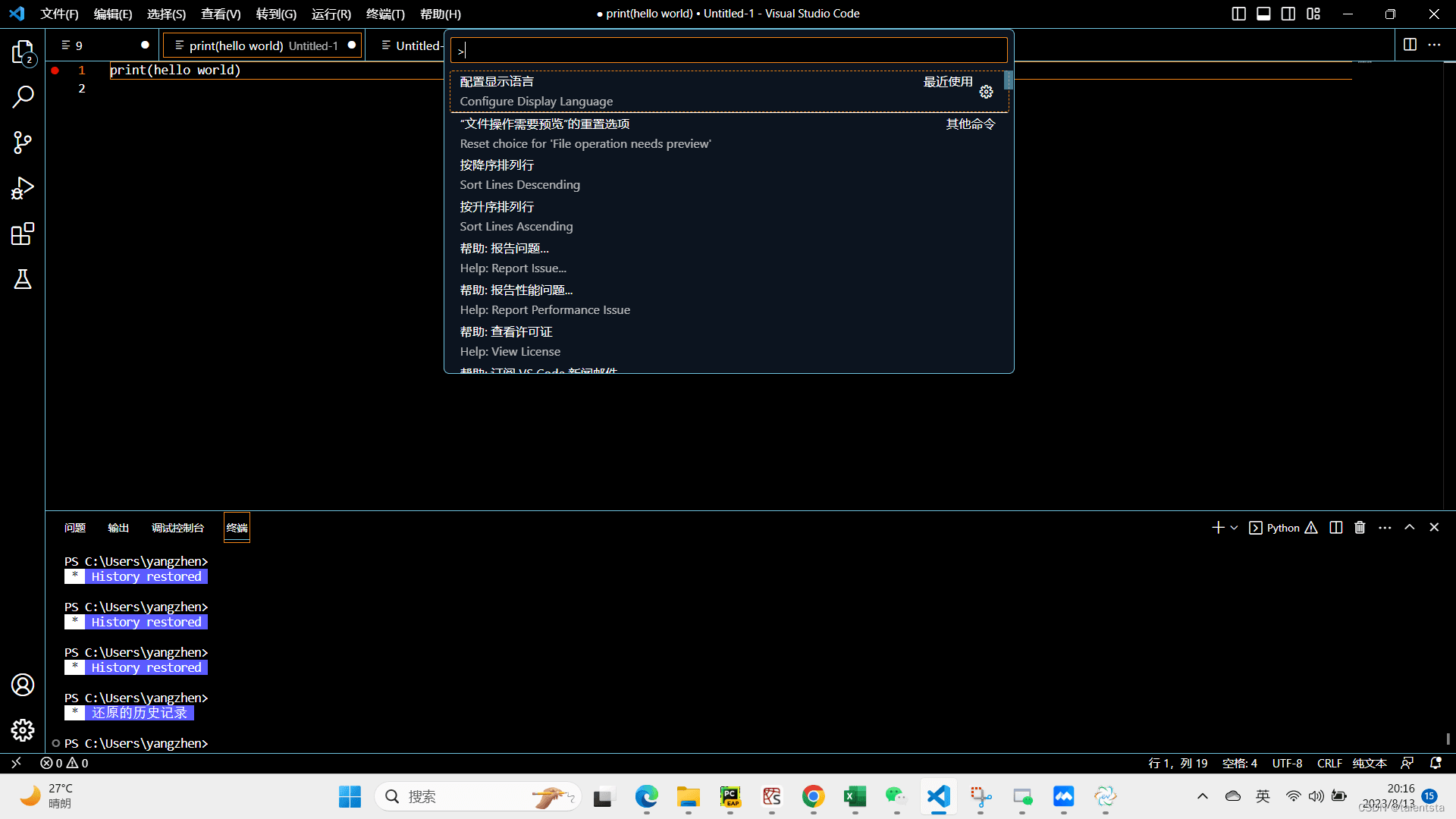Open the 运行(R) menu
Viewport: 1456px width, 819px height.
pos(331,14)
